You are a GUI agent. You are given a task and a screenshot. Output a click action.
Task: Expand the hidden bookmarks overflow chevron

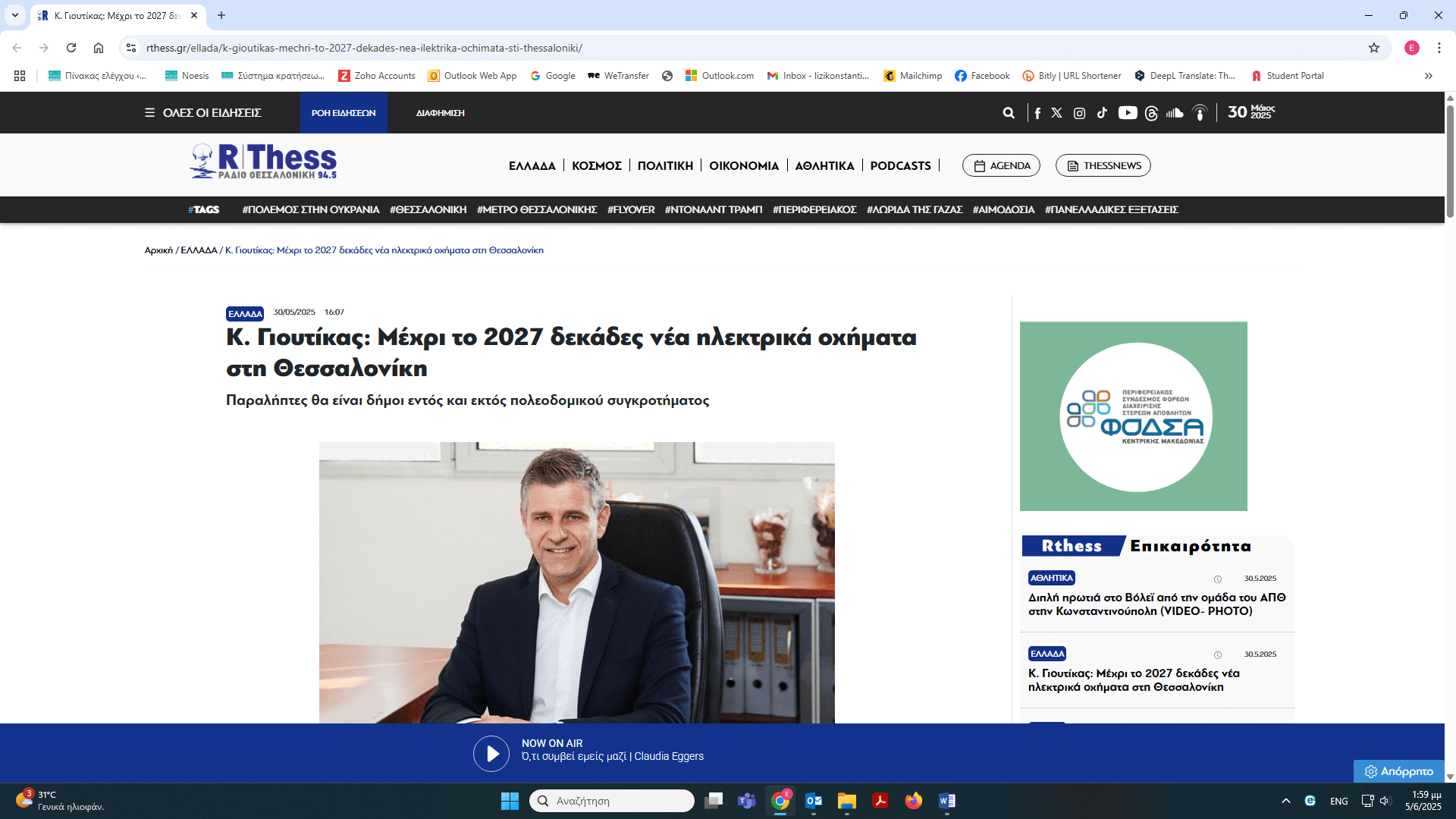(x=1428, y=76)
